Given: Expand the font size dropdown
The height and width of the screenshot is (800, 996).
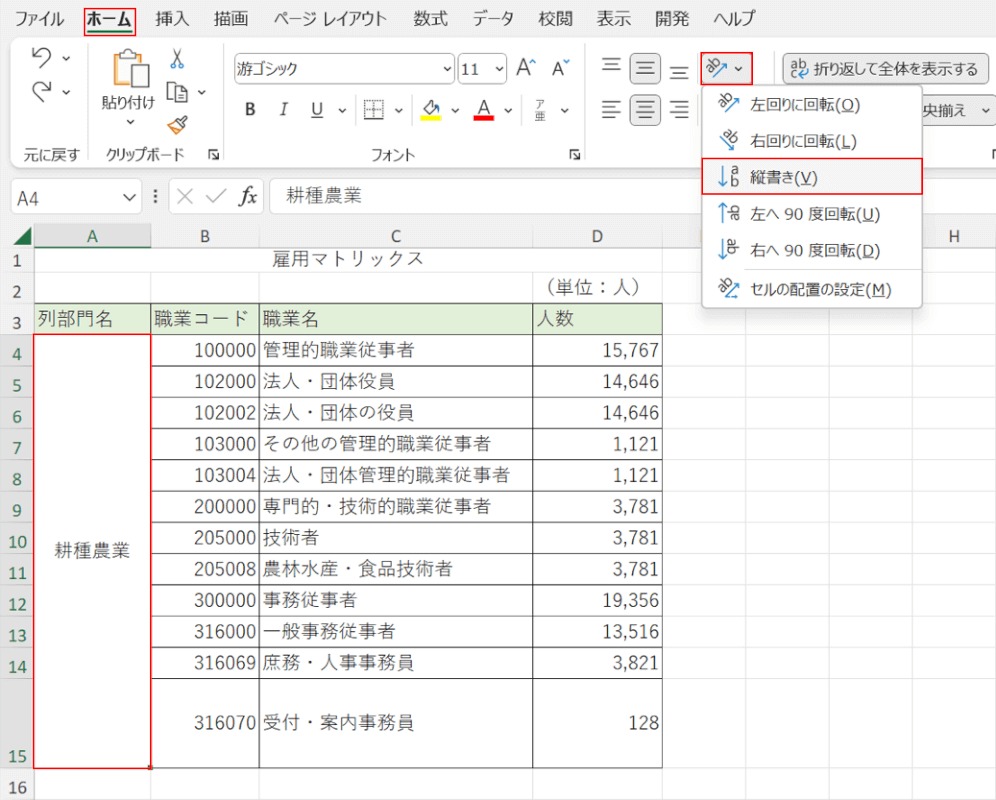Looking at the screenshot, I should (x=498, y=69).
